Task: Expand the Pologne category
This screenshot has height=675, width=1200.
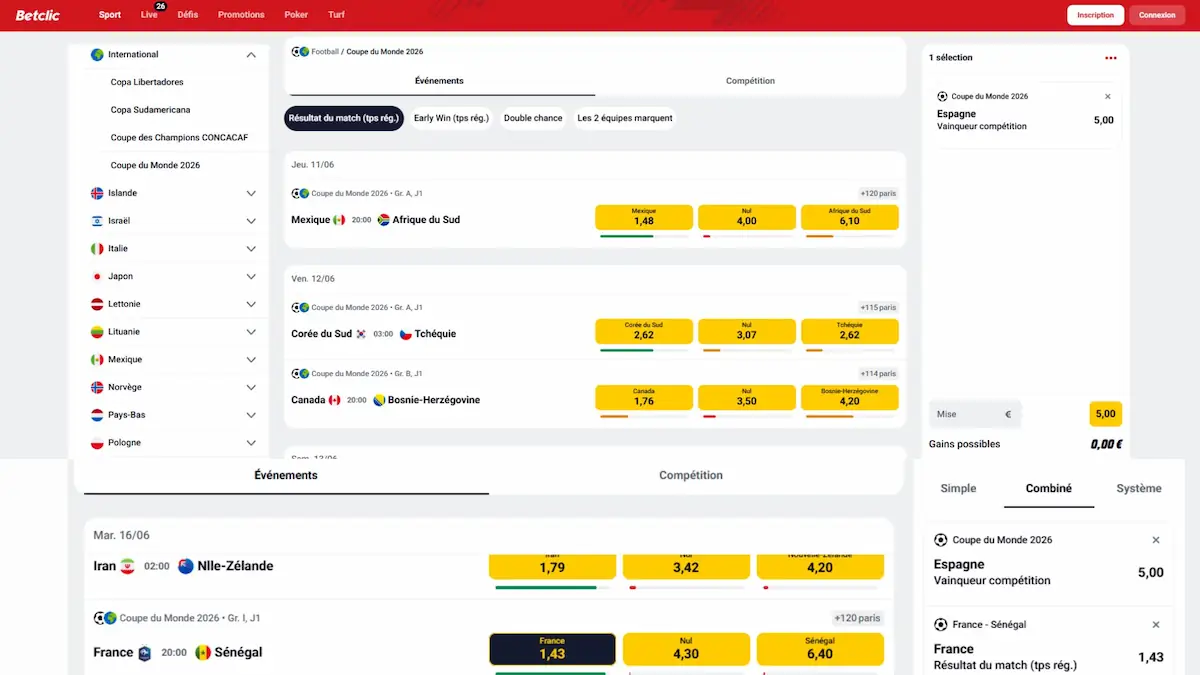Action: click(250, 442)
